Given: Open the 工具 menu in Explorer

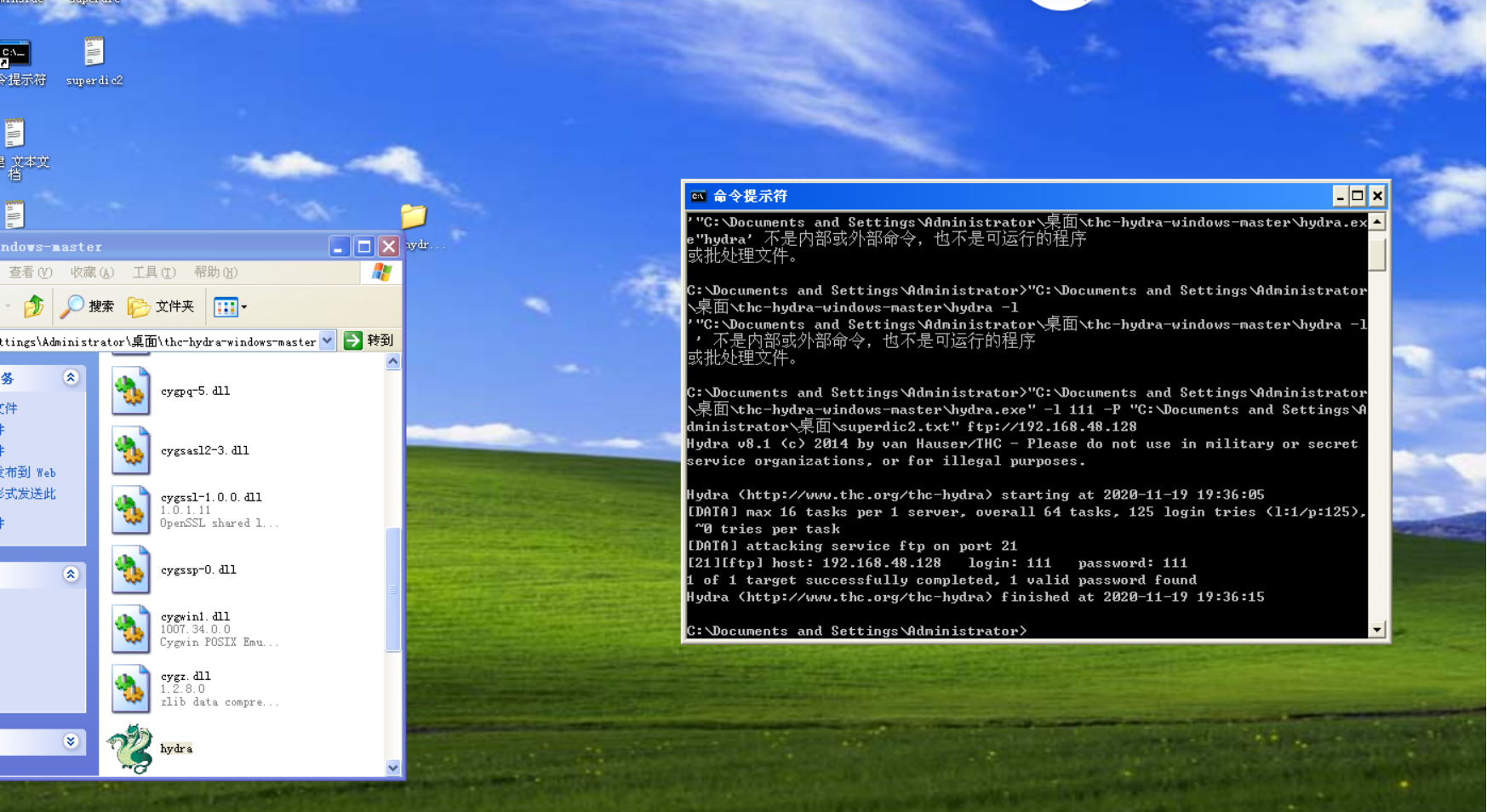Looking at the screenshot, I should (x=154, y=272).
